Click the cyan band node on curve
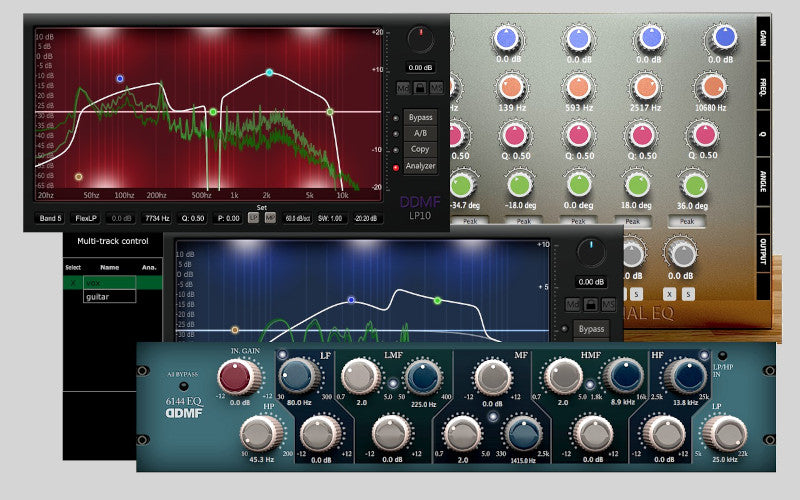 269,73
